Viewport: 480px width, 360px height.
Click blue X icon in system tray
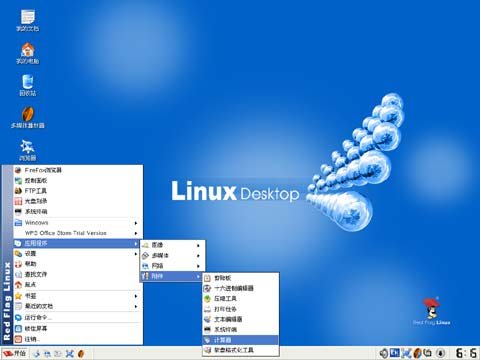407,353
